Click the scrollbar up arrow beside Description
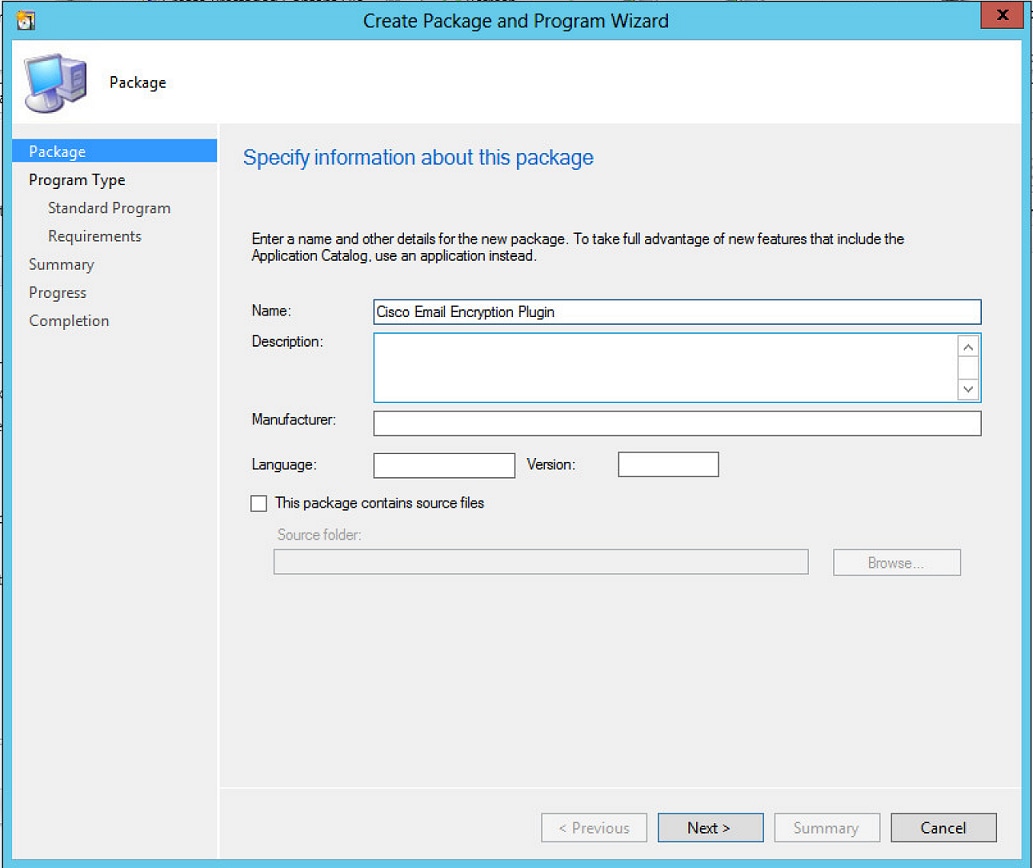 pyautogui.click(x=966, y=345)
